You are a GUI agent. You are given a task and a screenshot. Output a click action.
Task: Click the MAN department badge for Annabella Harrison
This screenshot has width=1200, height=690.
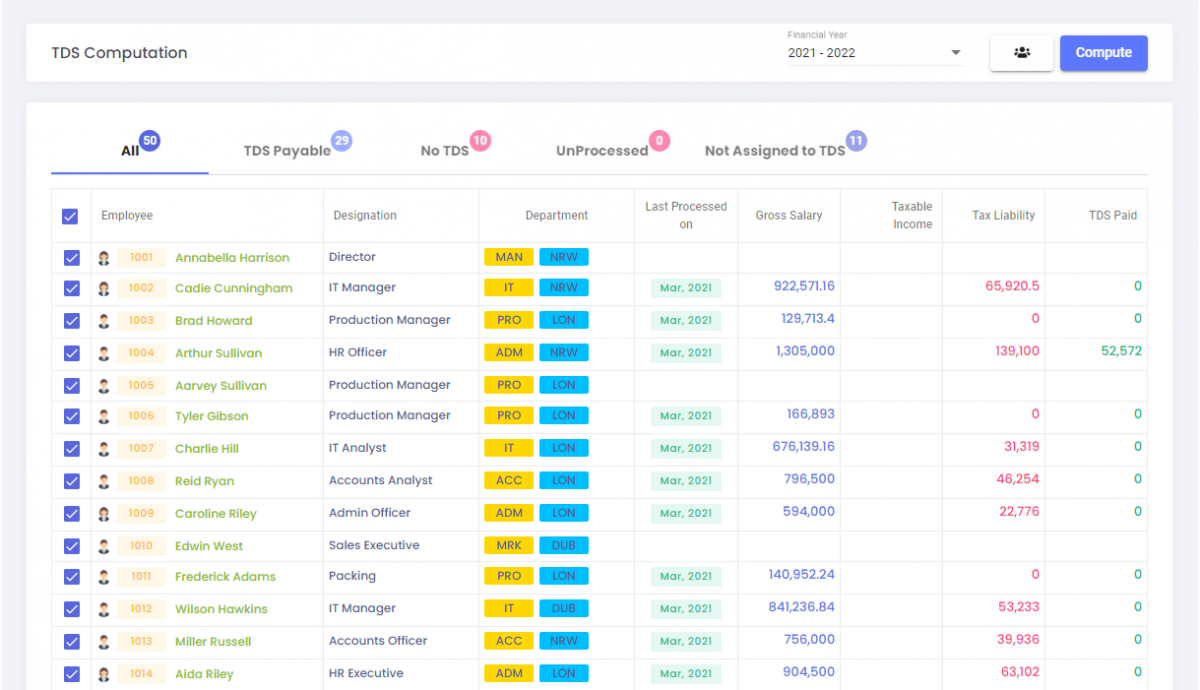[508, 256]
